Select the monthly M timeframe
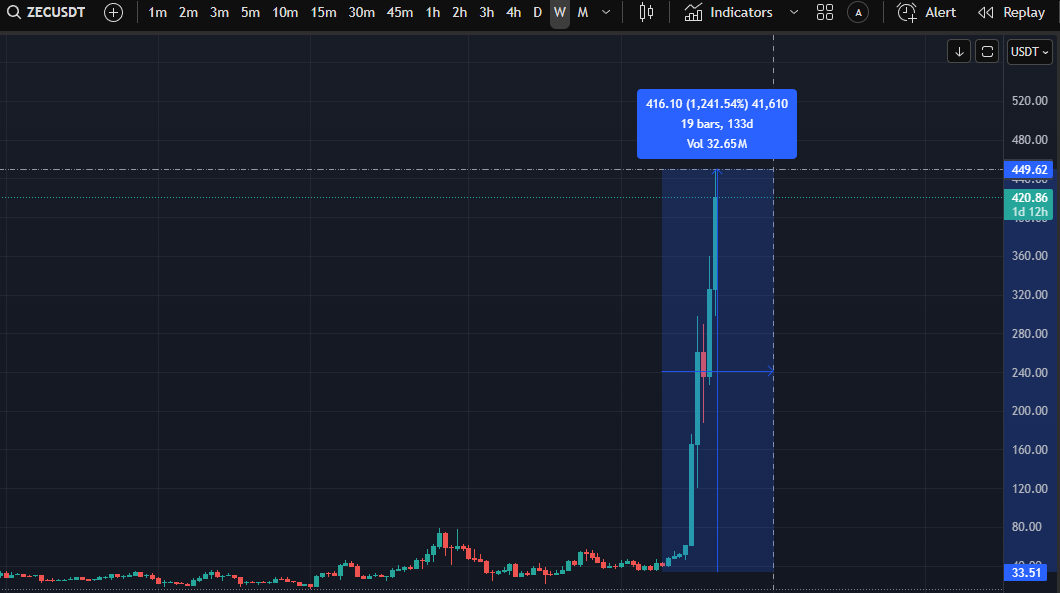1060x593 pixels. tap(583, 13)
